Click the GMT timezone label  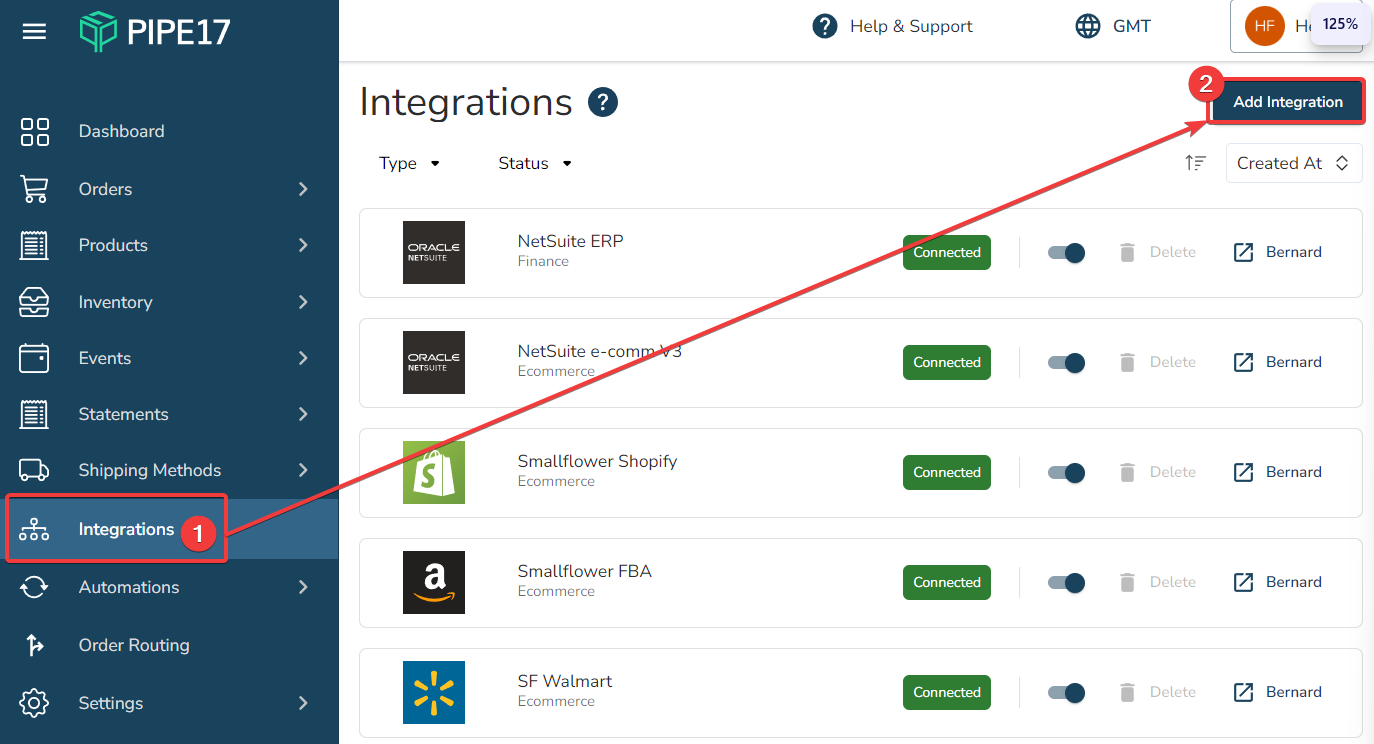click(1132, 26)
